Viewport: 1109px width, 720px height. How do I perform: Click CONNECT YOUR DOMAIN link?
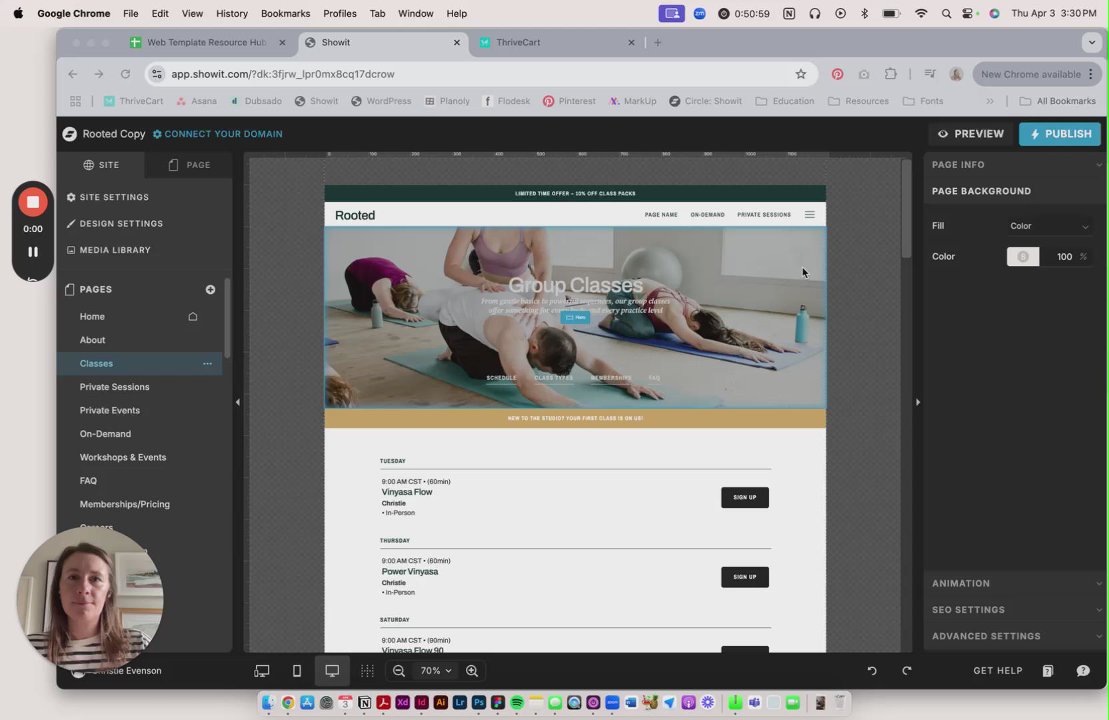click(x=217, y=134)
